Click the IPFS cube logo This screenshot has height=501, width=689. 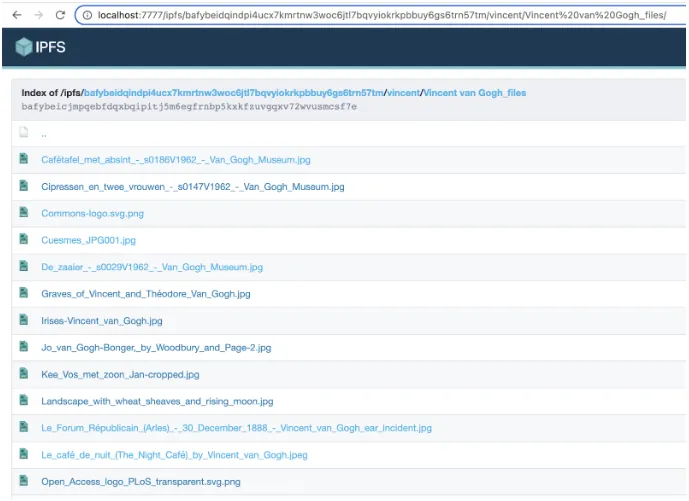24,47
